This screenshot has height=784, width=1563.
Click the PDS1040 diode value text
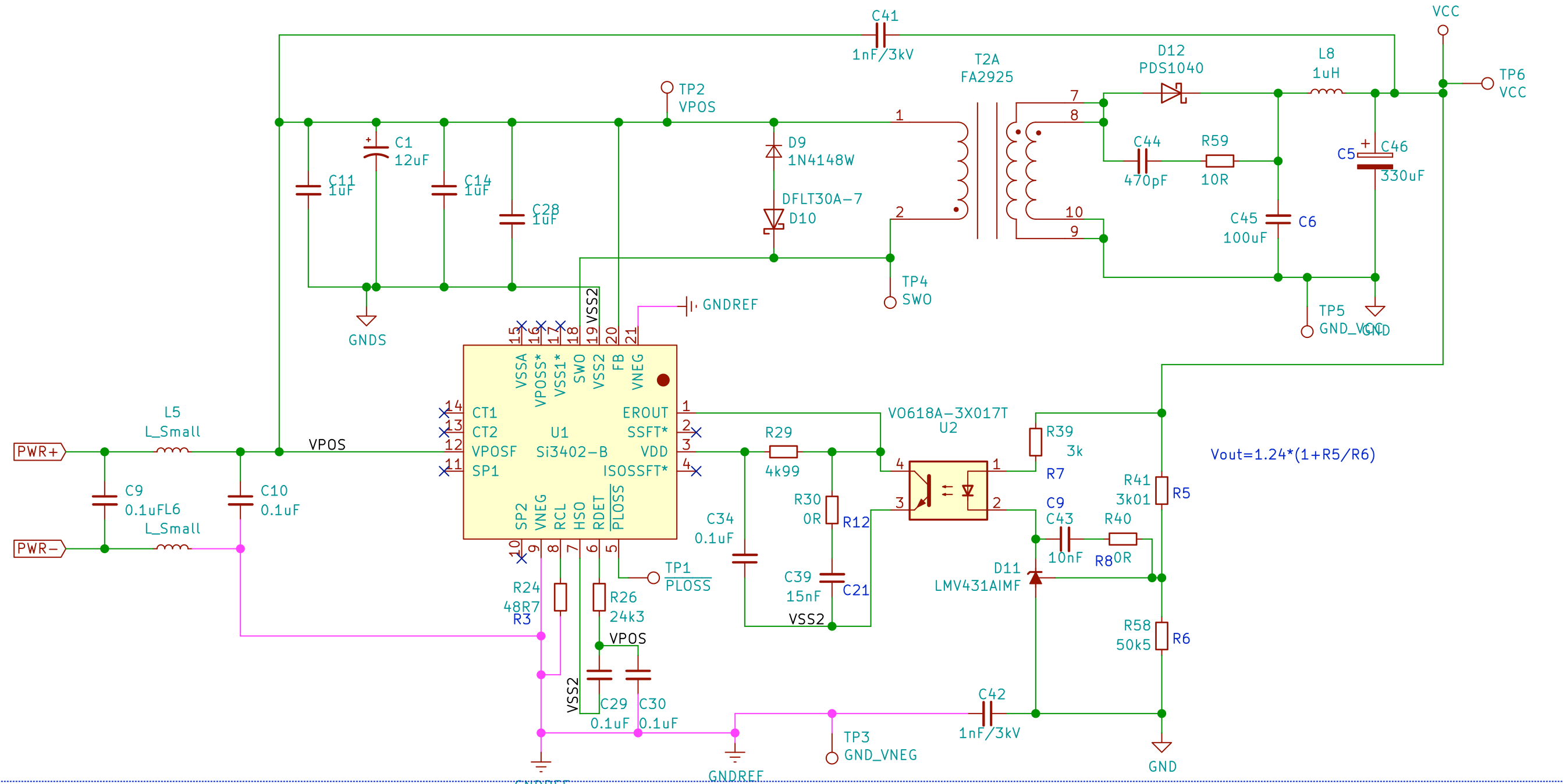pos(1171,68)
